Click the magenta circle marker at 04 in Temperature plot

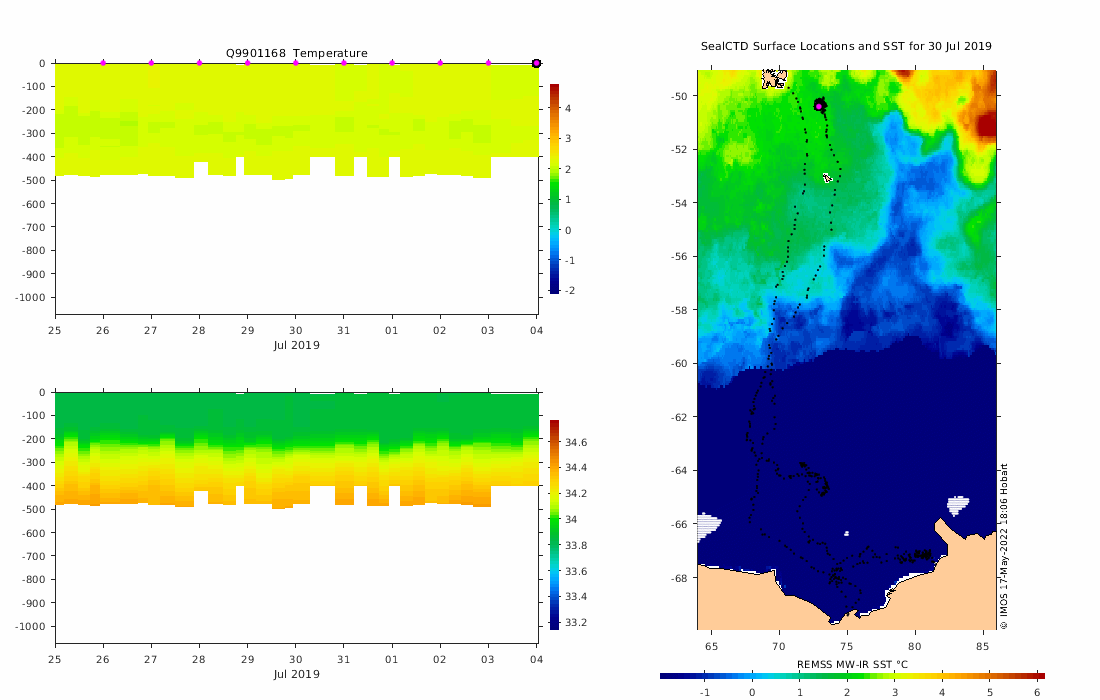(x=537, y=63)
